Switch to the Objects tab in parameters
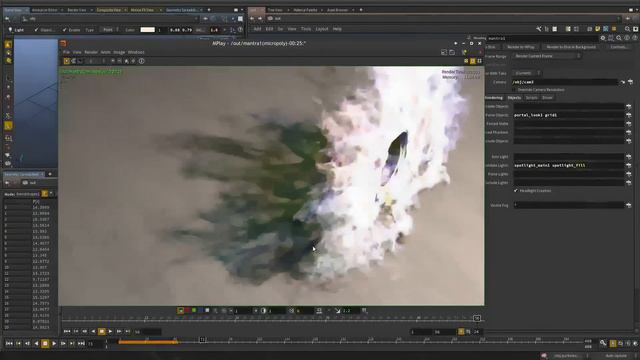The height and width of the screenshot is (360, 640). (514, 98)
